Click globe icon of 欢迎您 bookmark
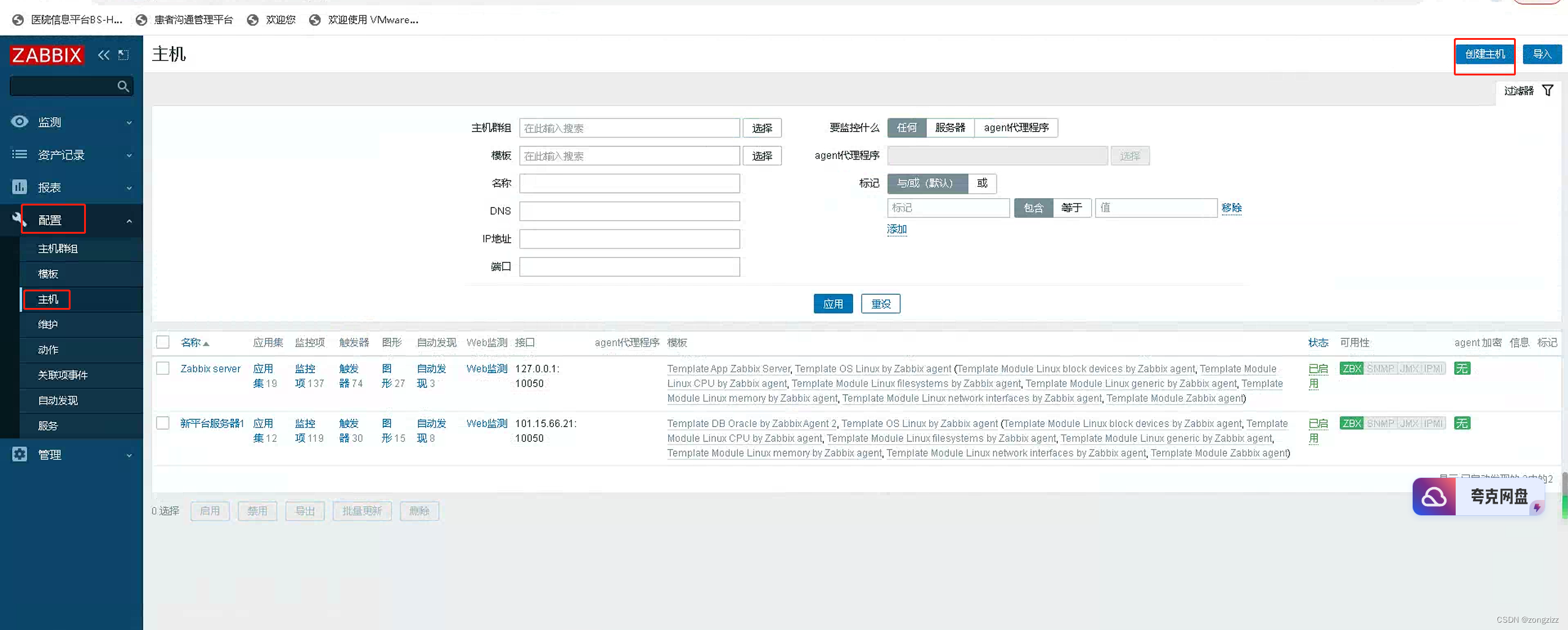This screenshot has width=1568, height=630. click(252, 20)
